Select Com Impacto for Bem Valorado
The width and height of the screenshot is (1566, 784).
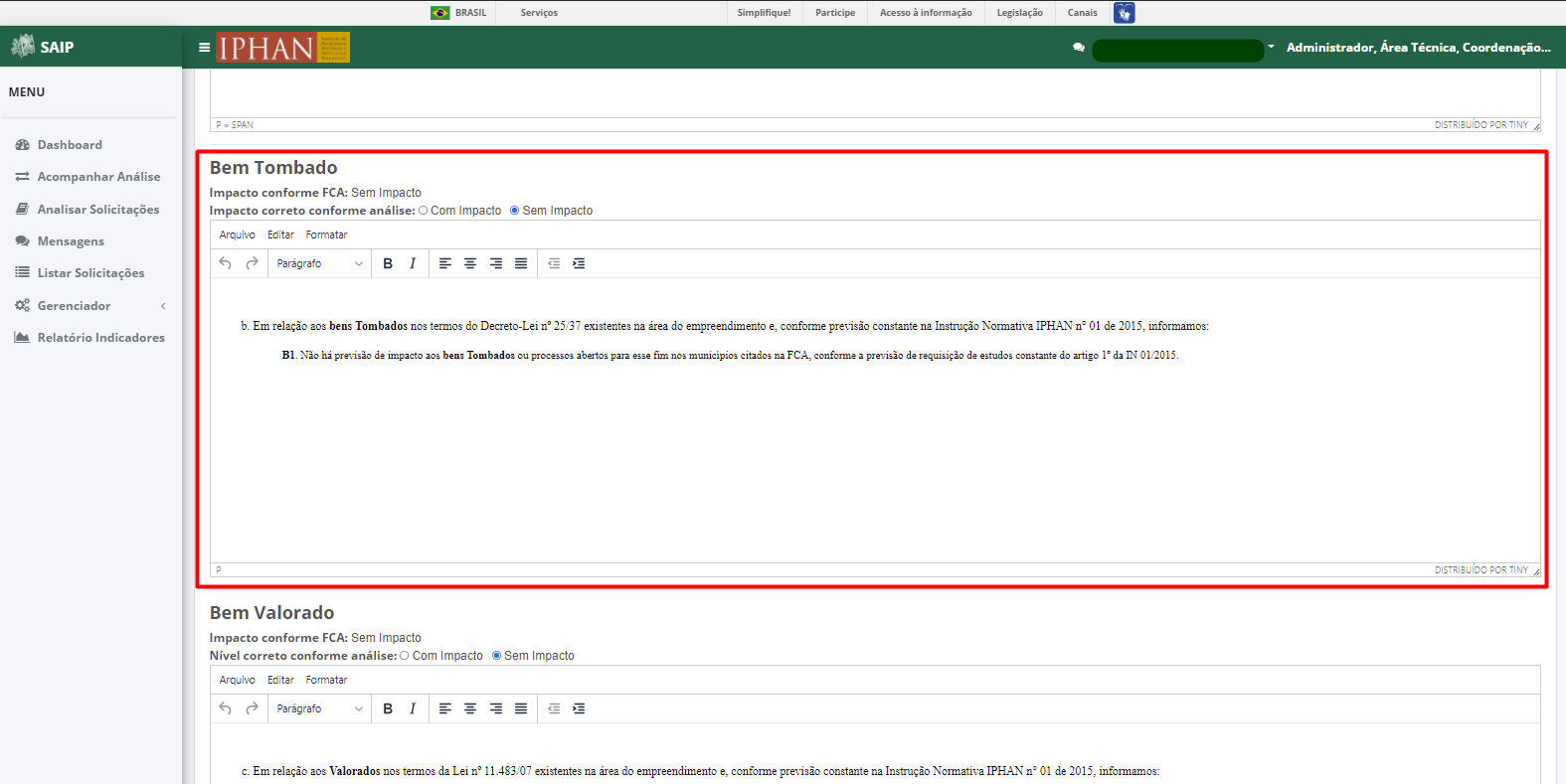click(405, 656)
